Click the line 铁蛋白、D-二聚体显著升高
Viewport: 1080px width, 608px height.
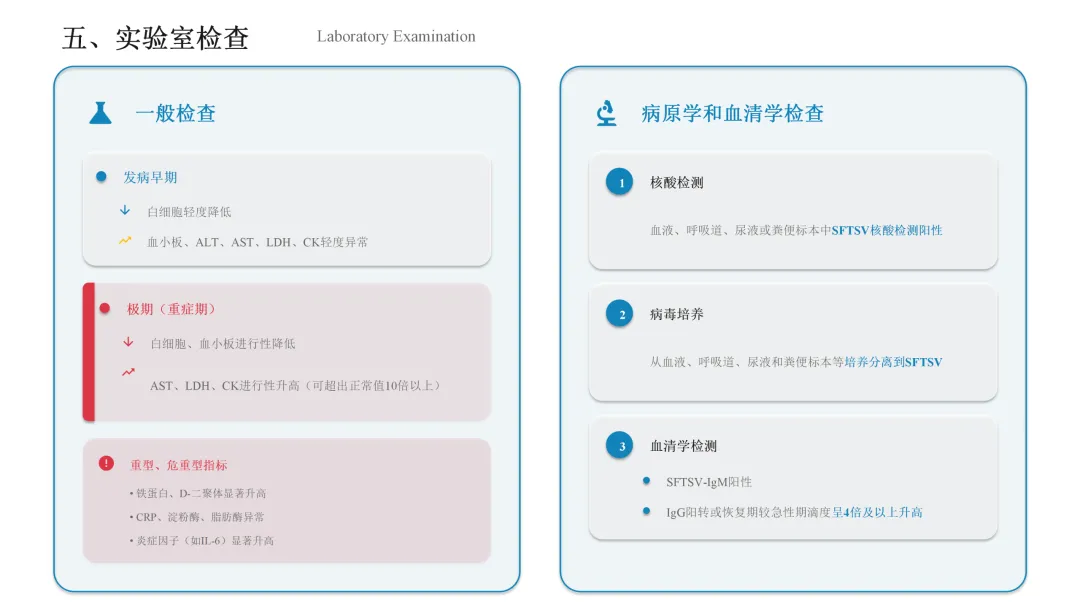click(x=198, y=493)
